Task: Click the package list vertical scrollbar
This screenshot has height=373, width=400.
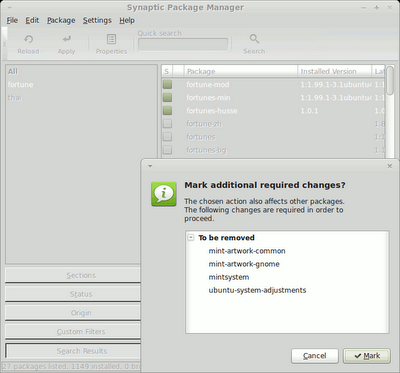Action: (390, 80)
